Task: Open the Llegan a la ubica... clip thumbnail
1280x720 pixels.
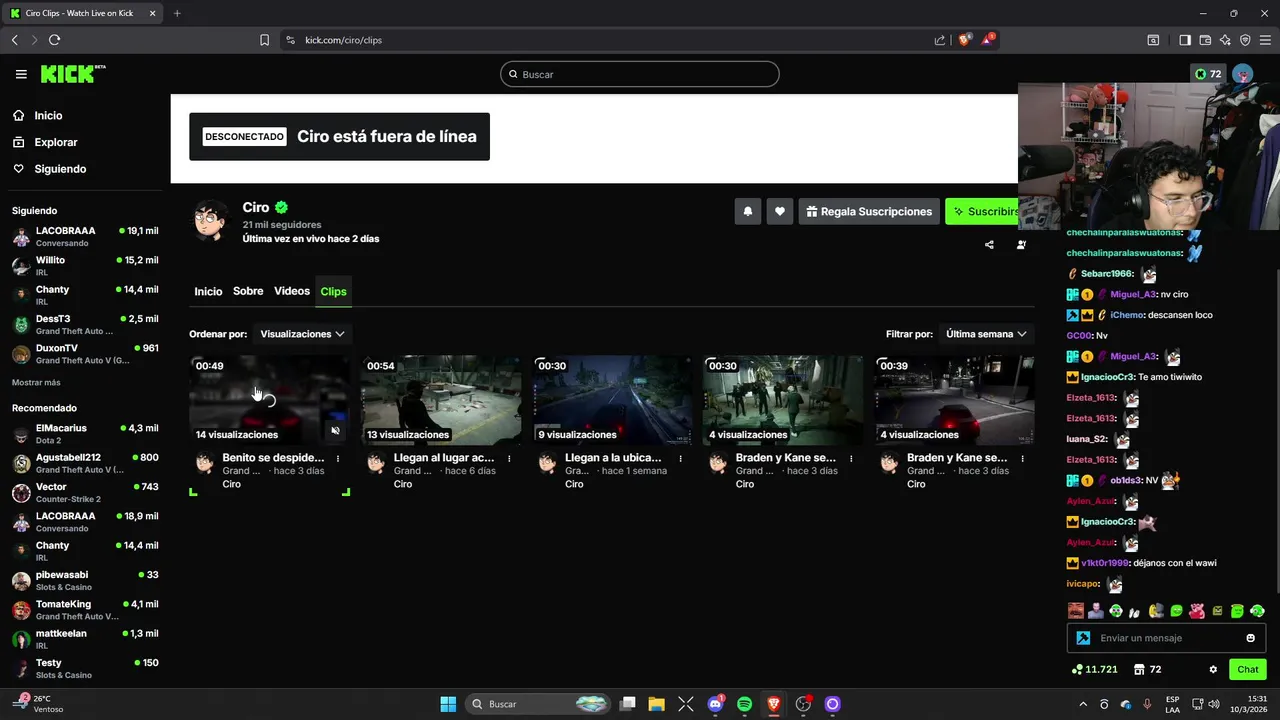Action: point(612,400)
